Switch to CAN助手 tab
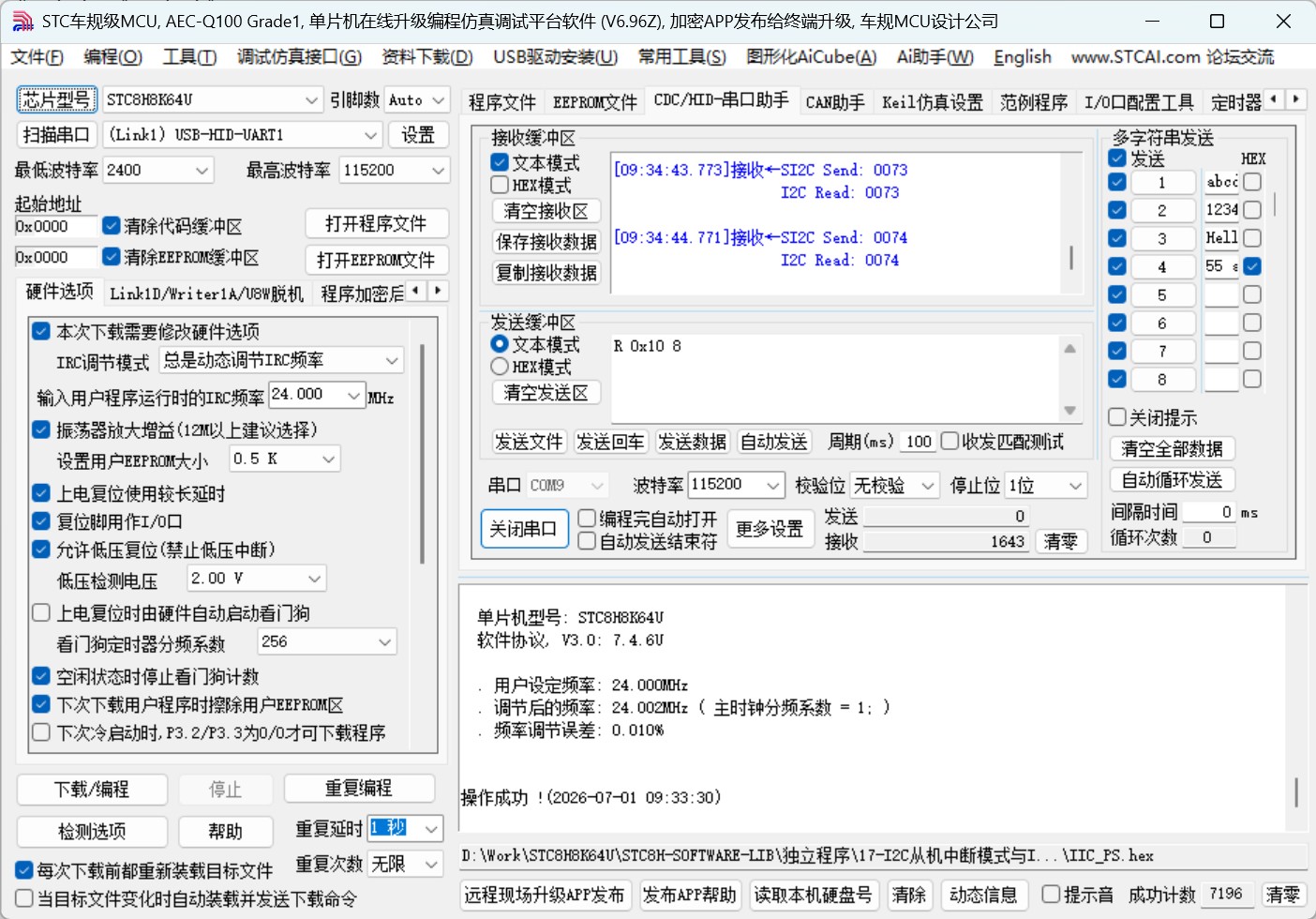 tap(835, 101)
